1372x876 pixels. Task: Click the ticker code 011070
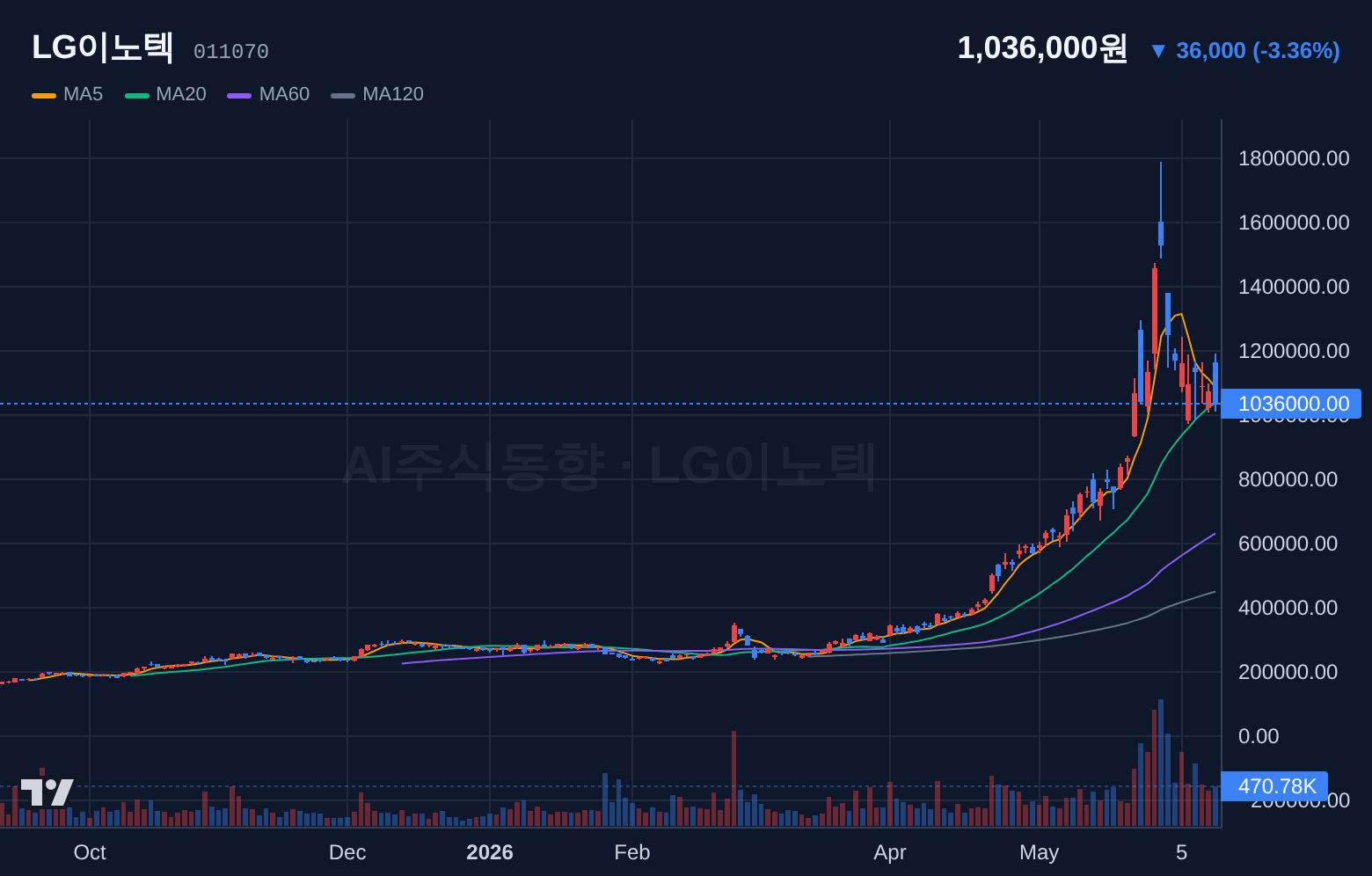pos(231,52)
